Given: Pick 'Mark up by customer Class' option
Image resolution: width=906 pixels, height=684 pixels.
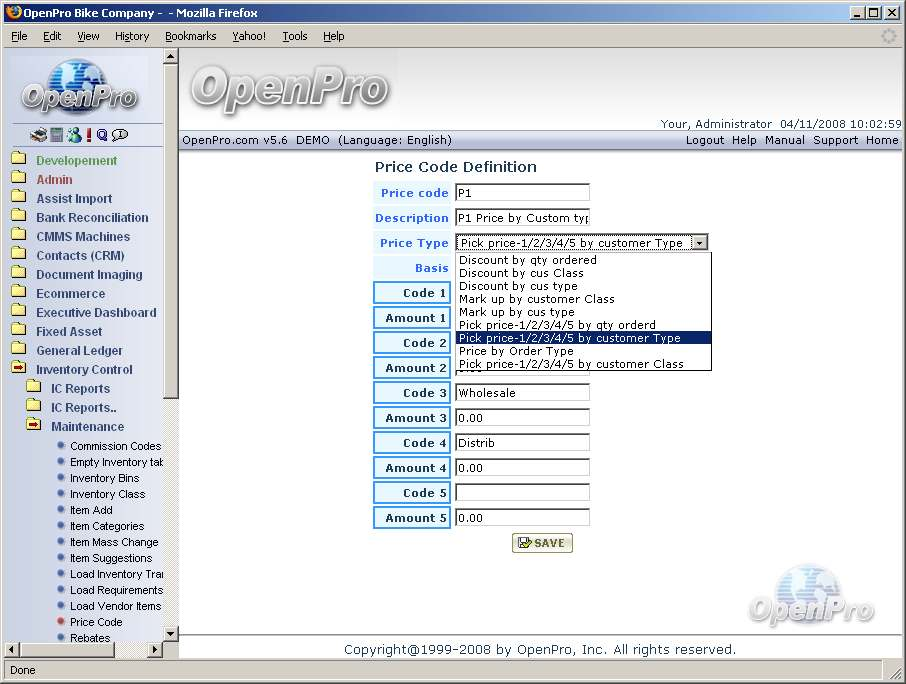Looking at the screenshot, I should click(x=536, y=299).
